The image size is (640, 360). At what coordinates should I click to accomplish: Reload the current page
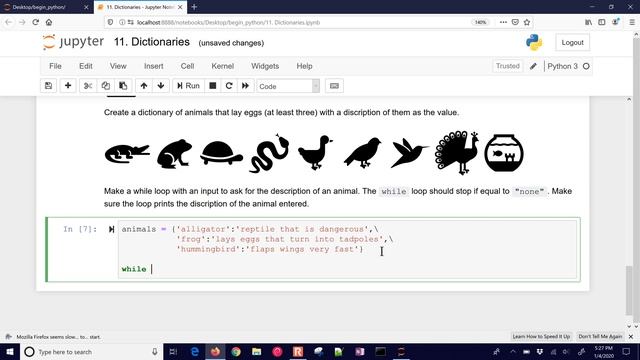[36, 22]
